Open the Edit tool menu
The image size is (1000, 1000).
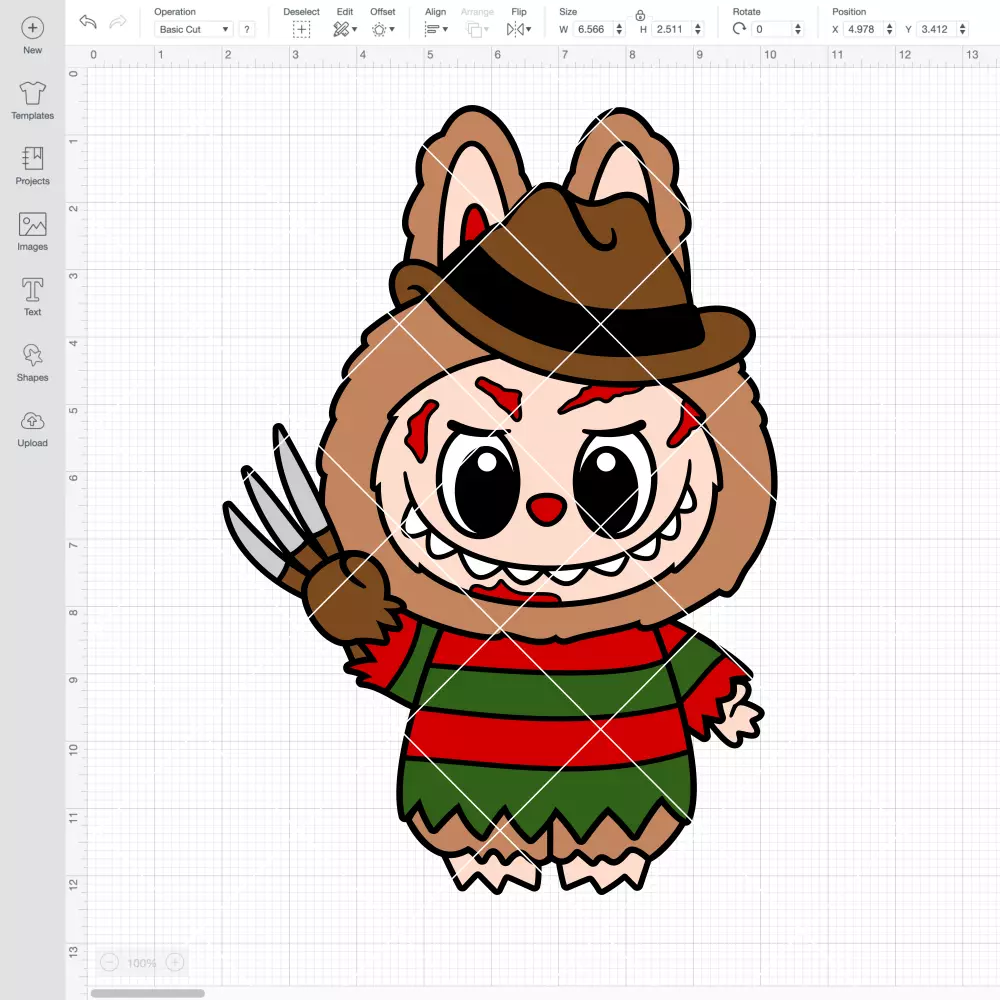click(x=345, y=29)
